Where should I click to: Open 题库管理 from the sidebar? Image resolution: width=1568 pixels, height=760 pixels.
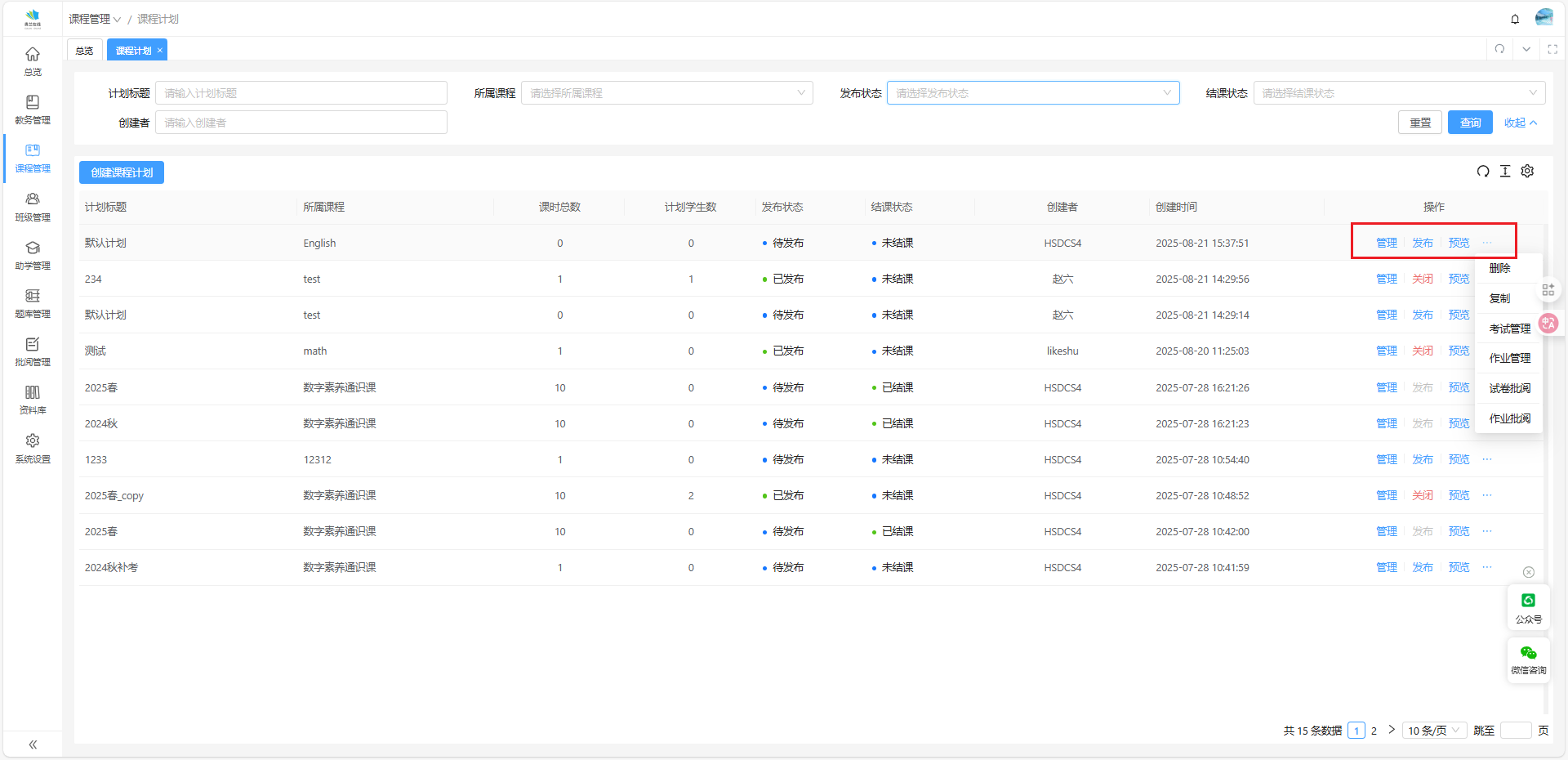[x=33, y=303]
